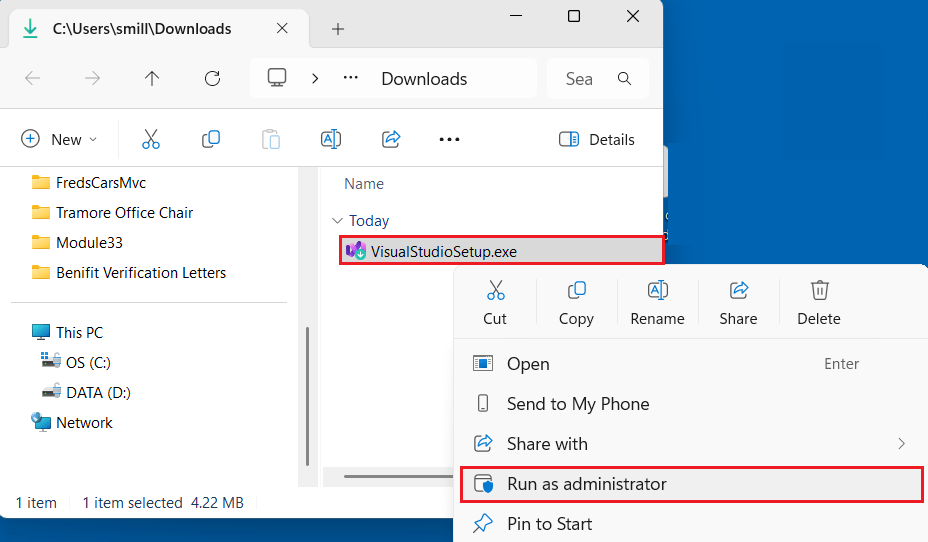Choose Run as administrator

coord(691,484)
